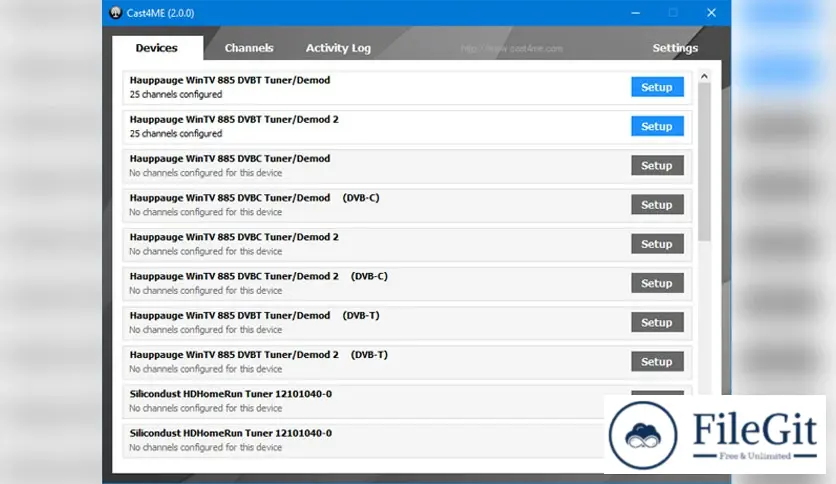Click Setup for DVBC Tuner/Demod 2 (DVB-C)
This screenshot has height=484, width=836.
pos(657,283)
